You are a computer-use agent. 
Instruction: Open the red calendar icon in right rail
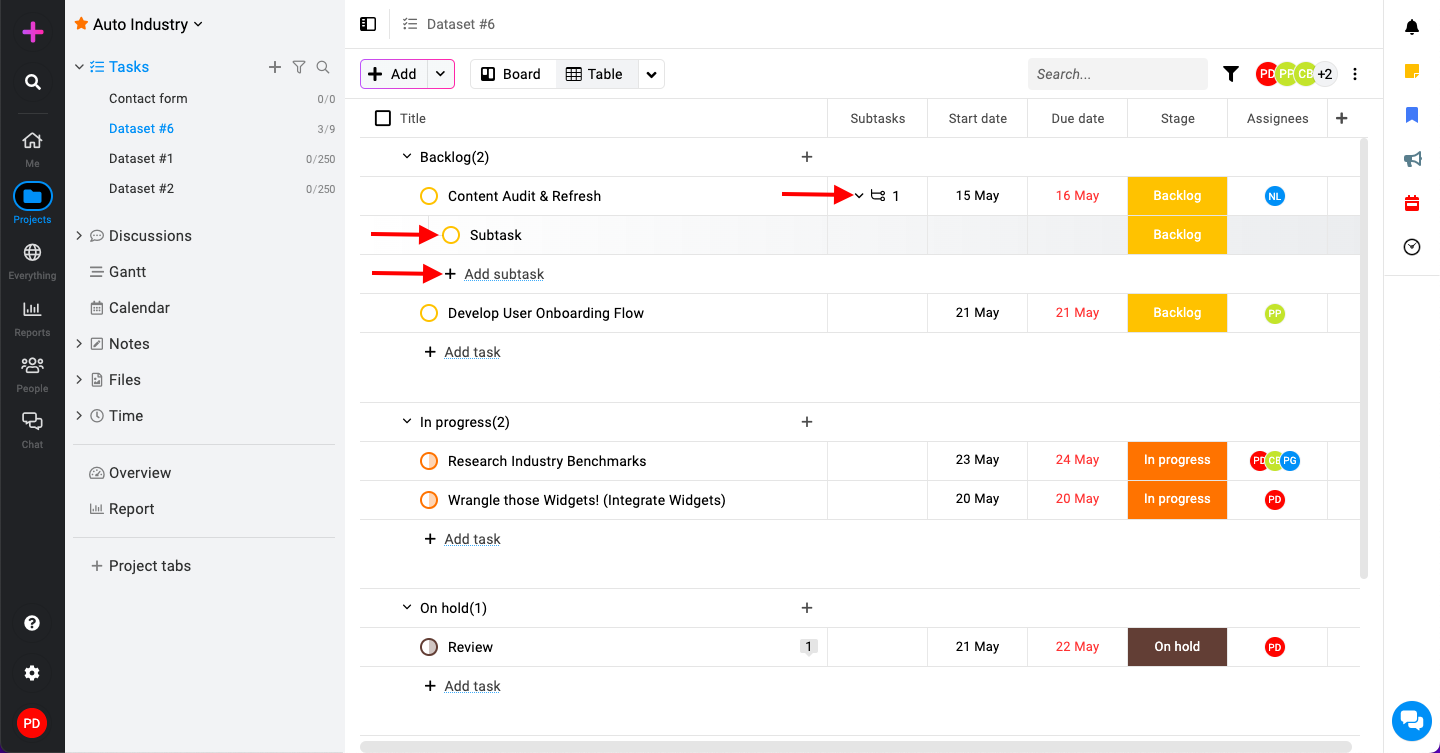1412,203
